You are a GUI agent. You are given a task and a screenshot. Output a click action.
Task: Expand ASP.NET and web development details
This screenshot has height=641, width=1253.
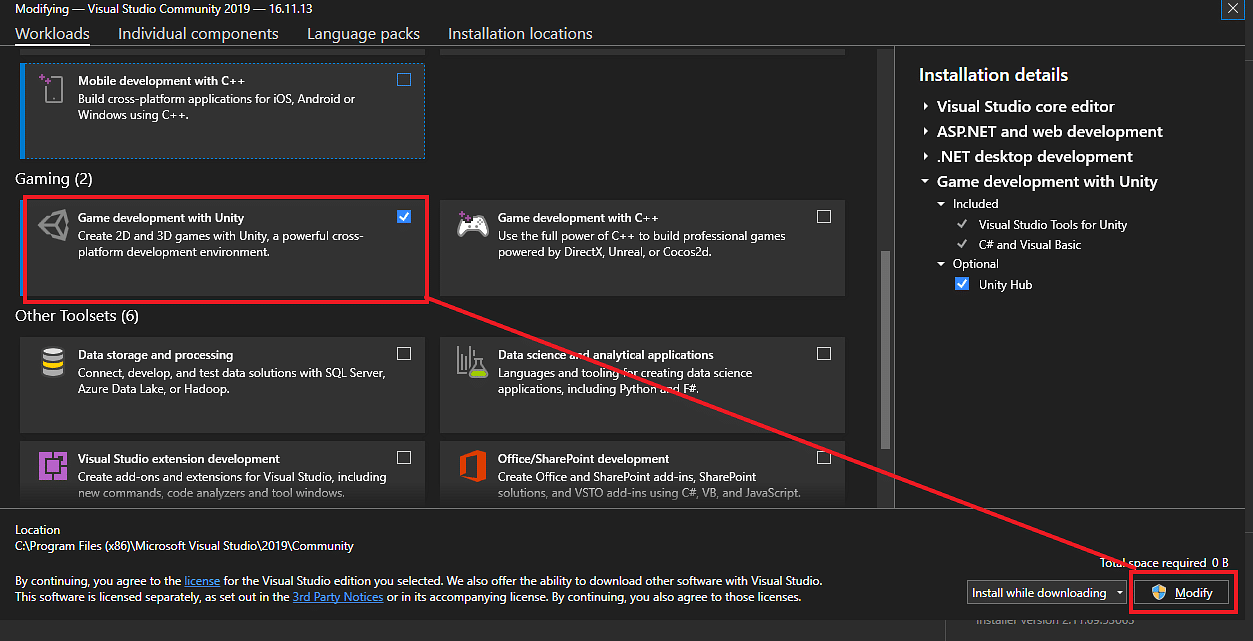point(925,131)
